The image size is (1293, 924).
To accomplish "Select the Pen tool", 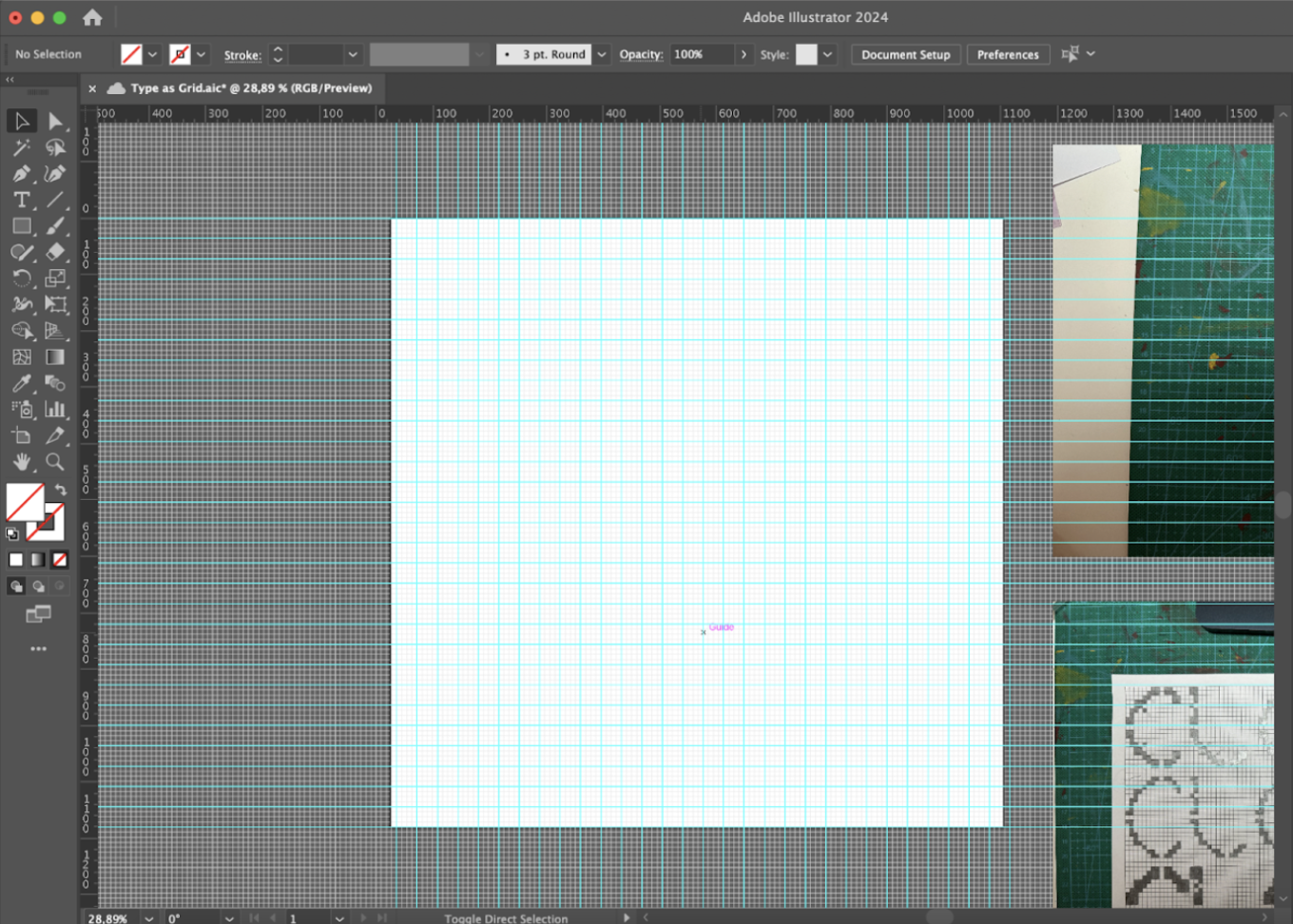I will pyautogui.click(x=21, y=174).
